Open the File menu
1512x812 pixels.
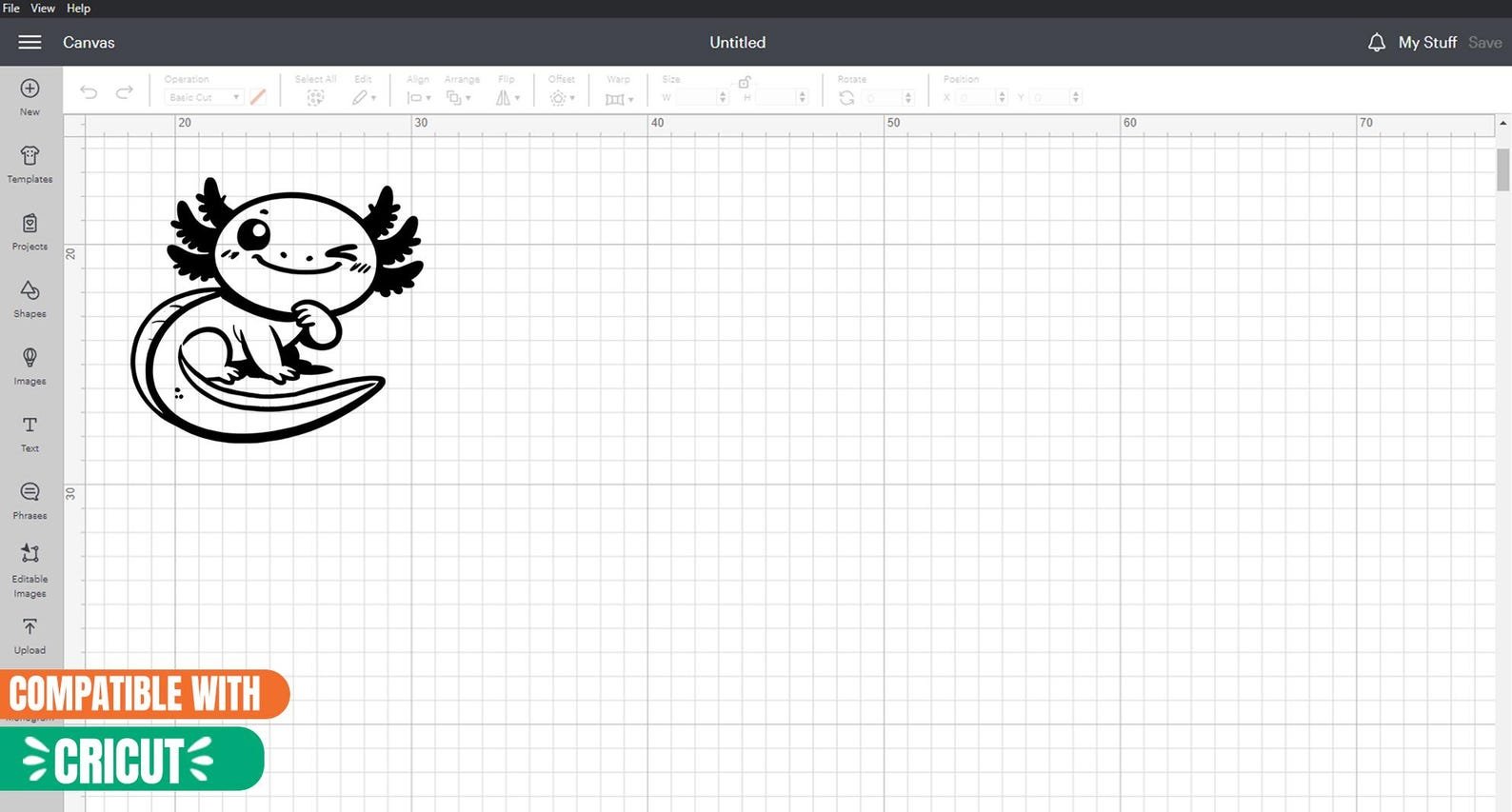[11, 8]
